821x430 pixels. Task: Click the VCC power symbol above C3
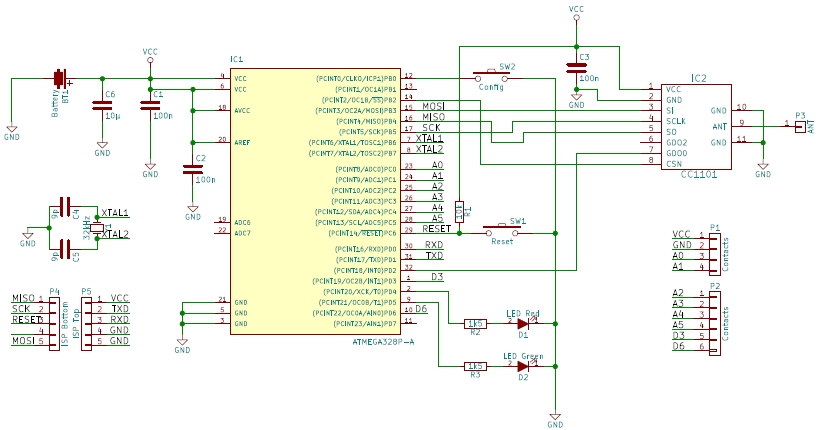click(576, 13)
